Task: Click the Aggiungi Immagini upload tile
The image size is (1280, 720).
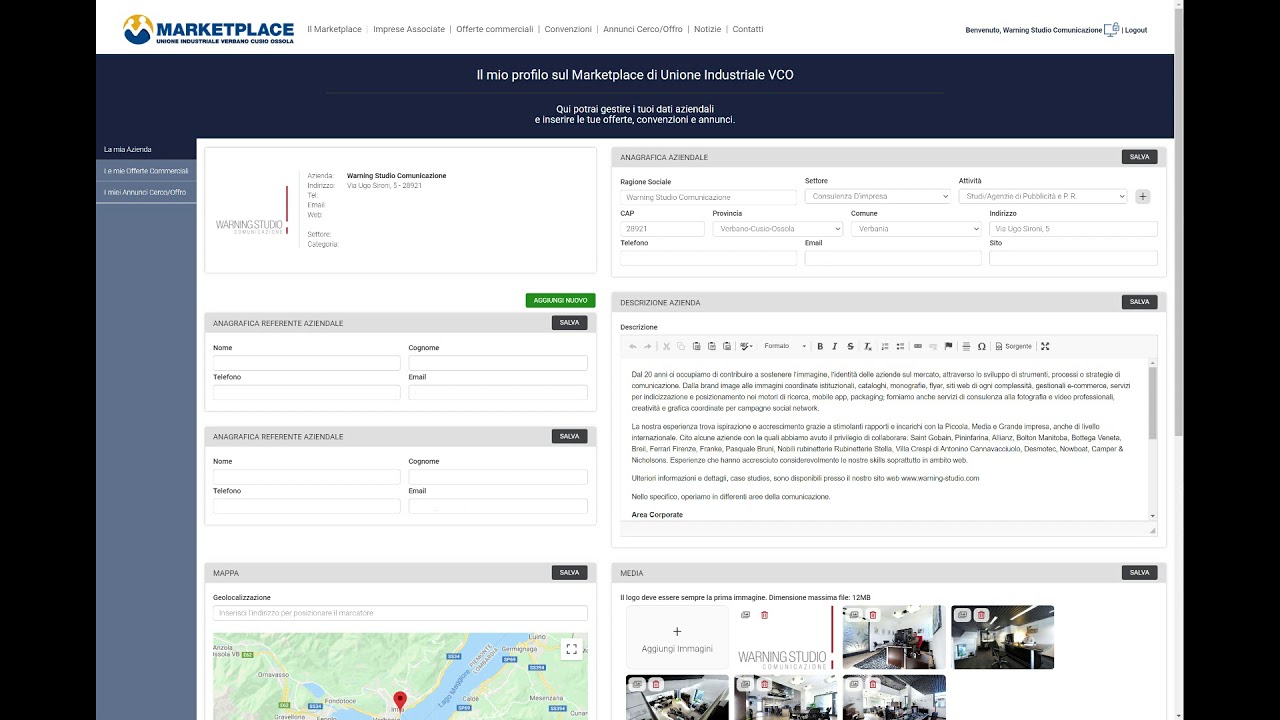Action: click(677, 638)
